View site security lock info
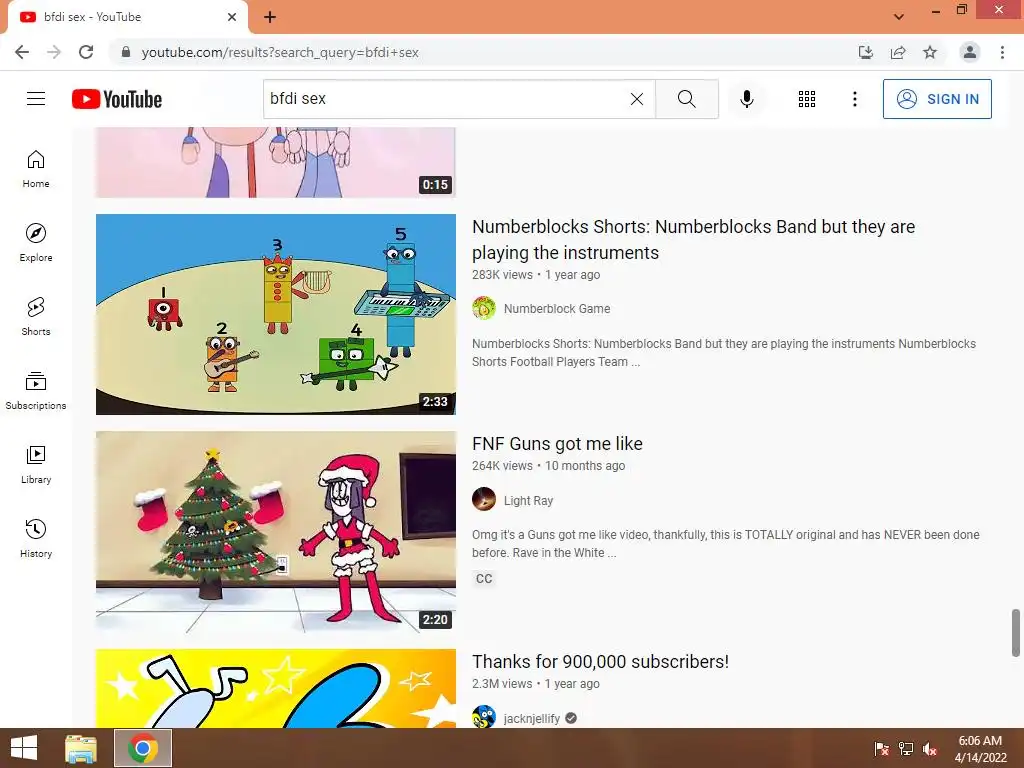This screenshot has width=1024, height=768. click(126, 52)
